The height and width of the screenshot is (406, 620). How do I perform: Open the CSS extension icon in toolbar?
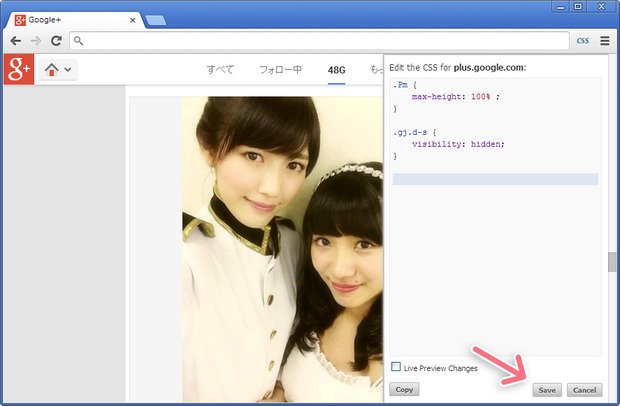(x=582, y=41)
